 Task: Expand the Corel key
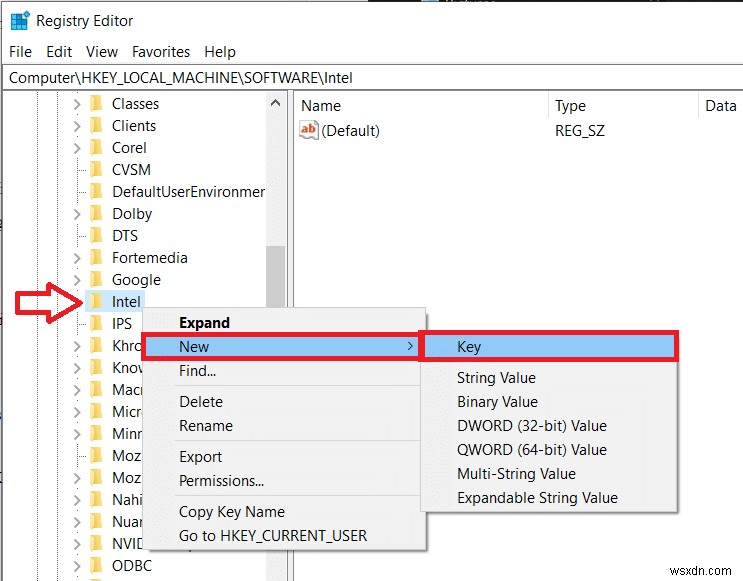77,148
